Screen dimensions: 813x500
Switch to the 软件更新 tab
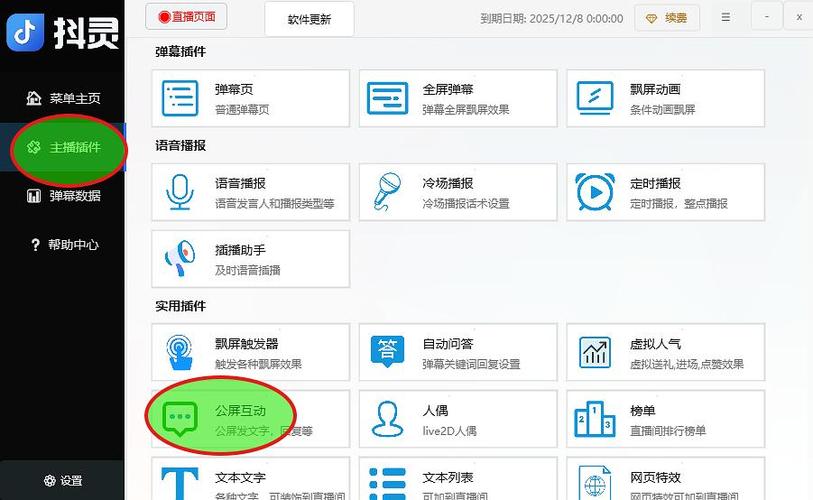[x=309, y=19]
